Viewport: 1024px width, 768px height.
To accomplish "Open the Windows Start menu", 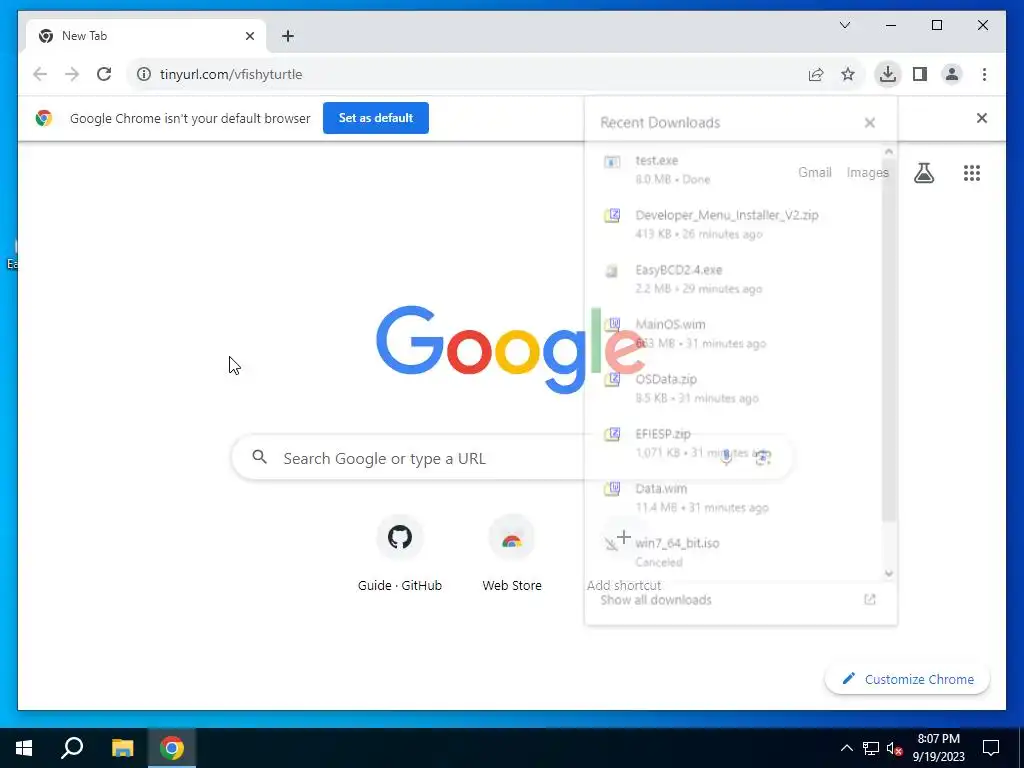I will click(x=24, y=748).
